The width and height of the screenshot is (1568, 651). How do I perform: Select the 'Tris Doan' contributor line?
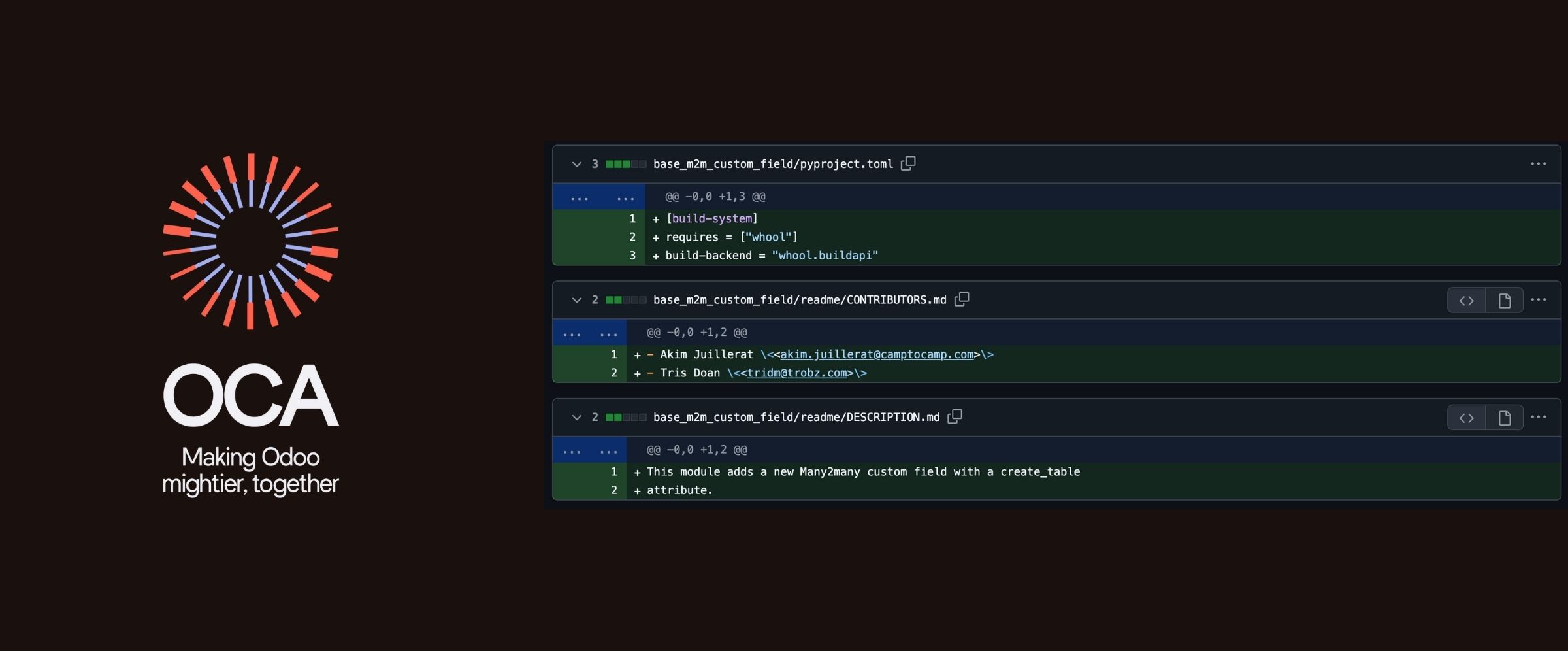[x=1094, y=373]
